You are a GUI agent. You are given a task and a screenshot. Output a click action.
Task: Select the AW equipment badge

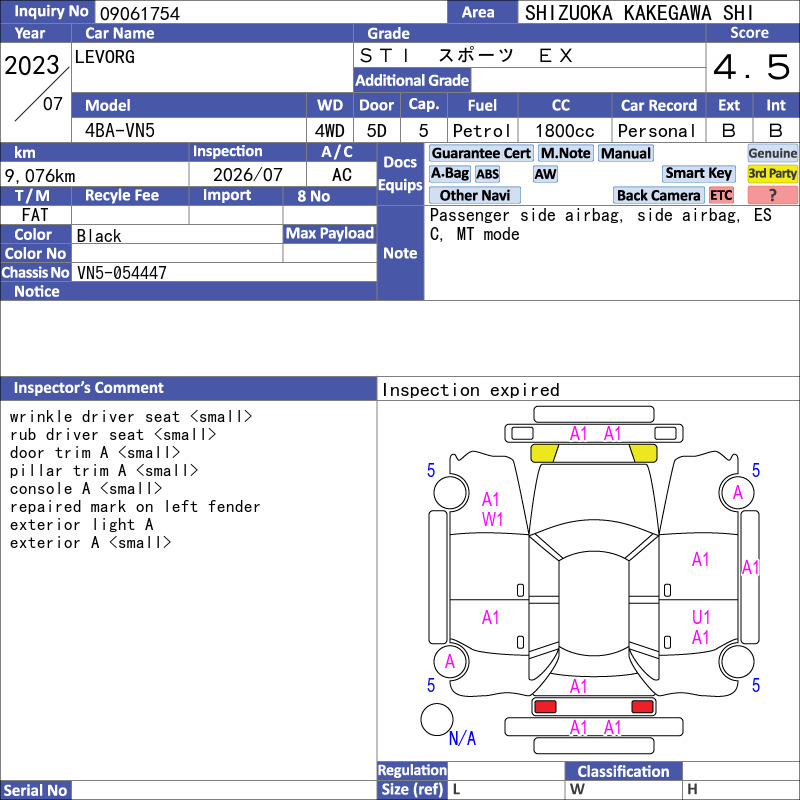tap(545, 174)
